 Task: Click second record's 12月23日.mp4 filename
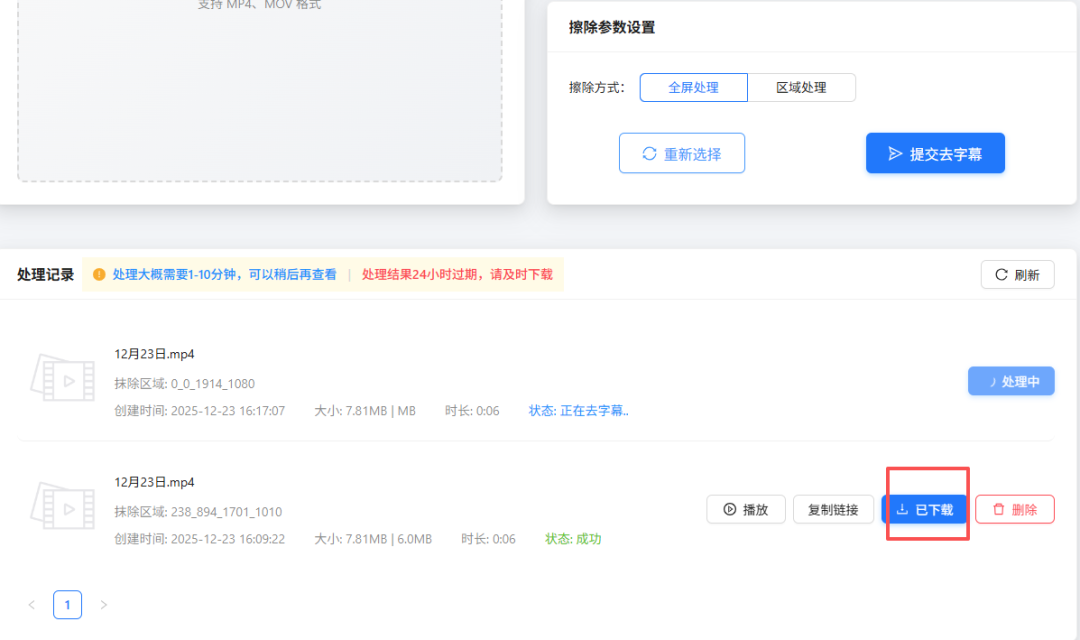154,482
